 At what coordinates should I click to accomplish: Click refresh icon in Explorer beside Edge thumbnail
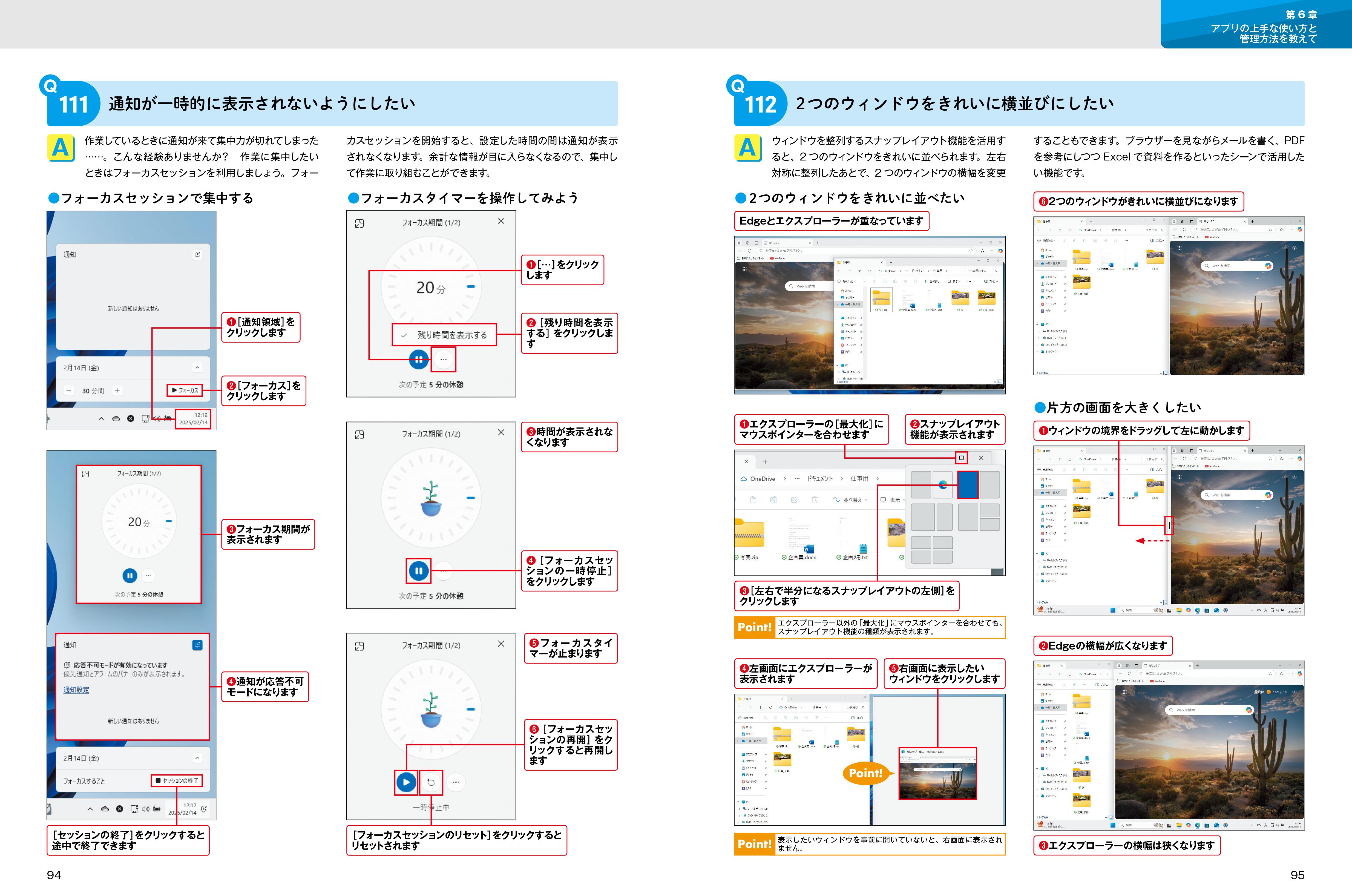tap(770, 707)
